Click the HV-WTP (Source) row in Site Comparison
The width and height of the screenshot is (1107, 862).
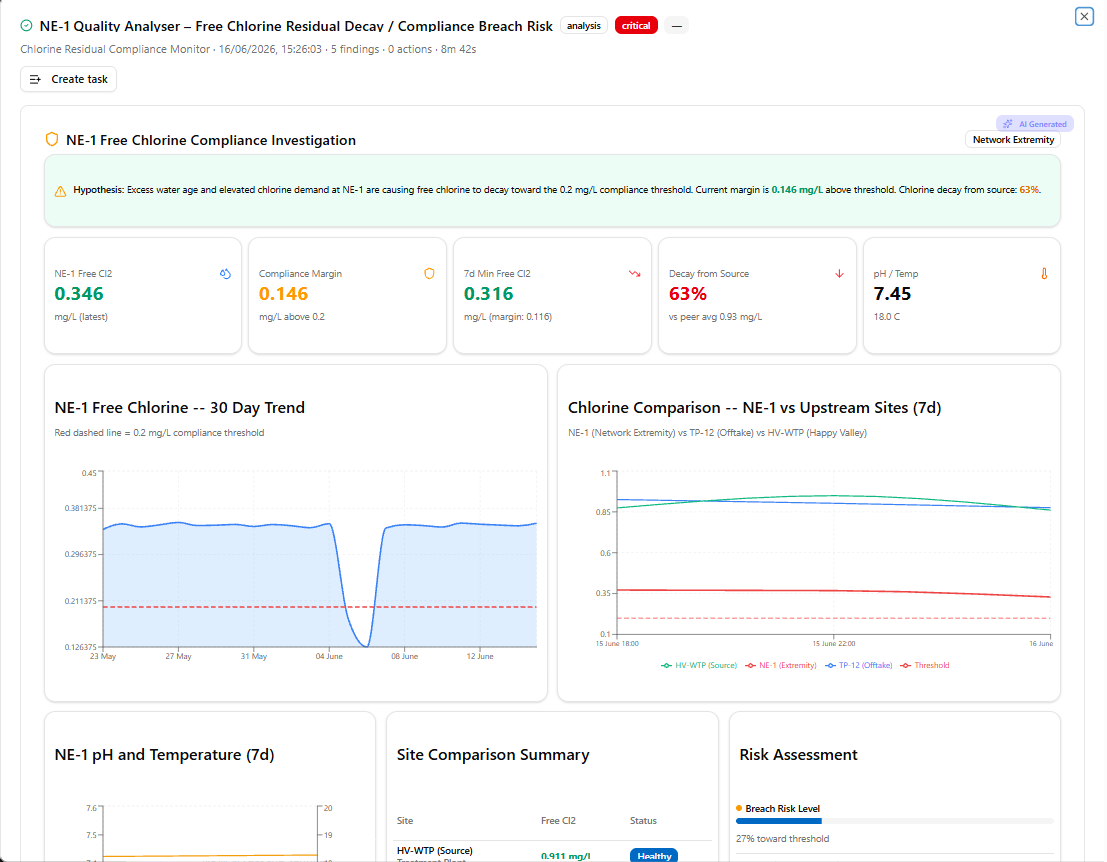coord(552,852)
